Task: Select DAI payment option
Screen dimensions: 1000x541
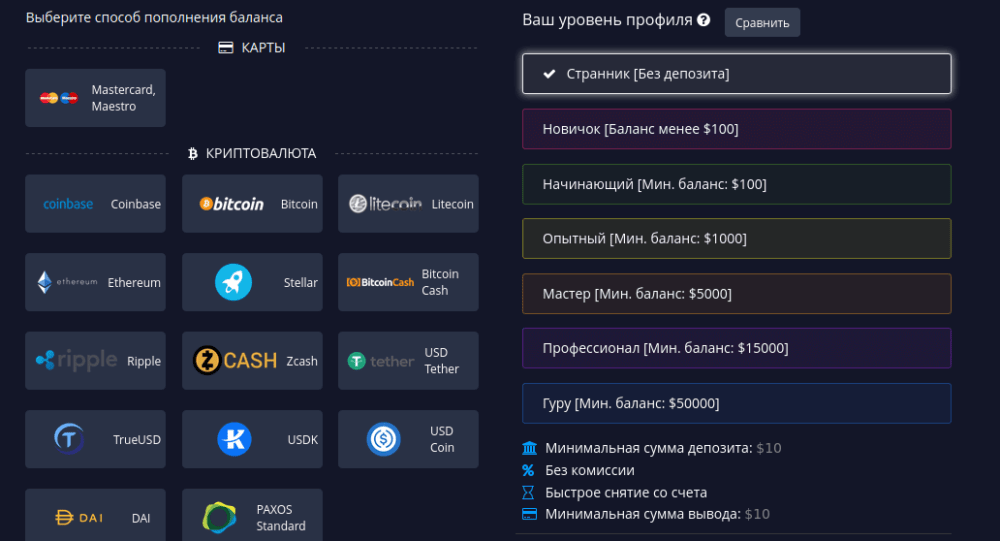Action: pos(95,517)
